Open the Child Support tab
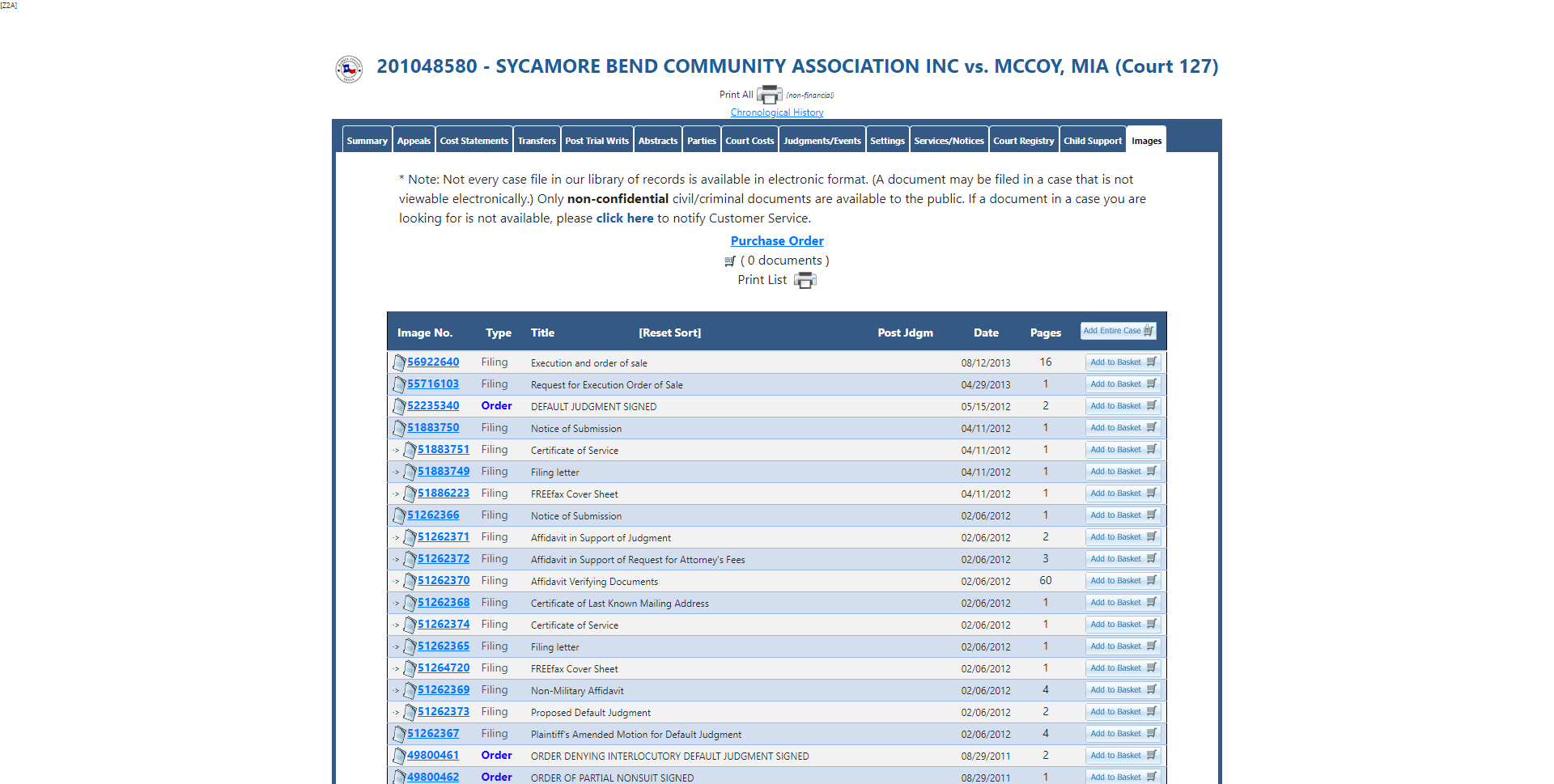This screenshot has width=1554, height=784. click(x=1093, y=140)
